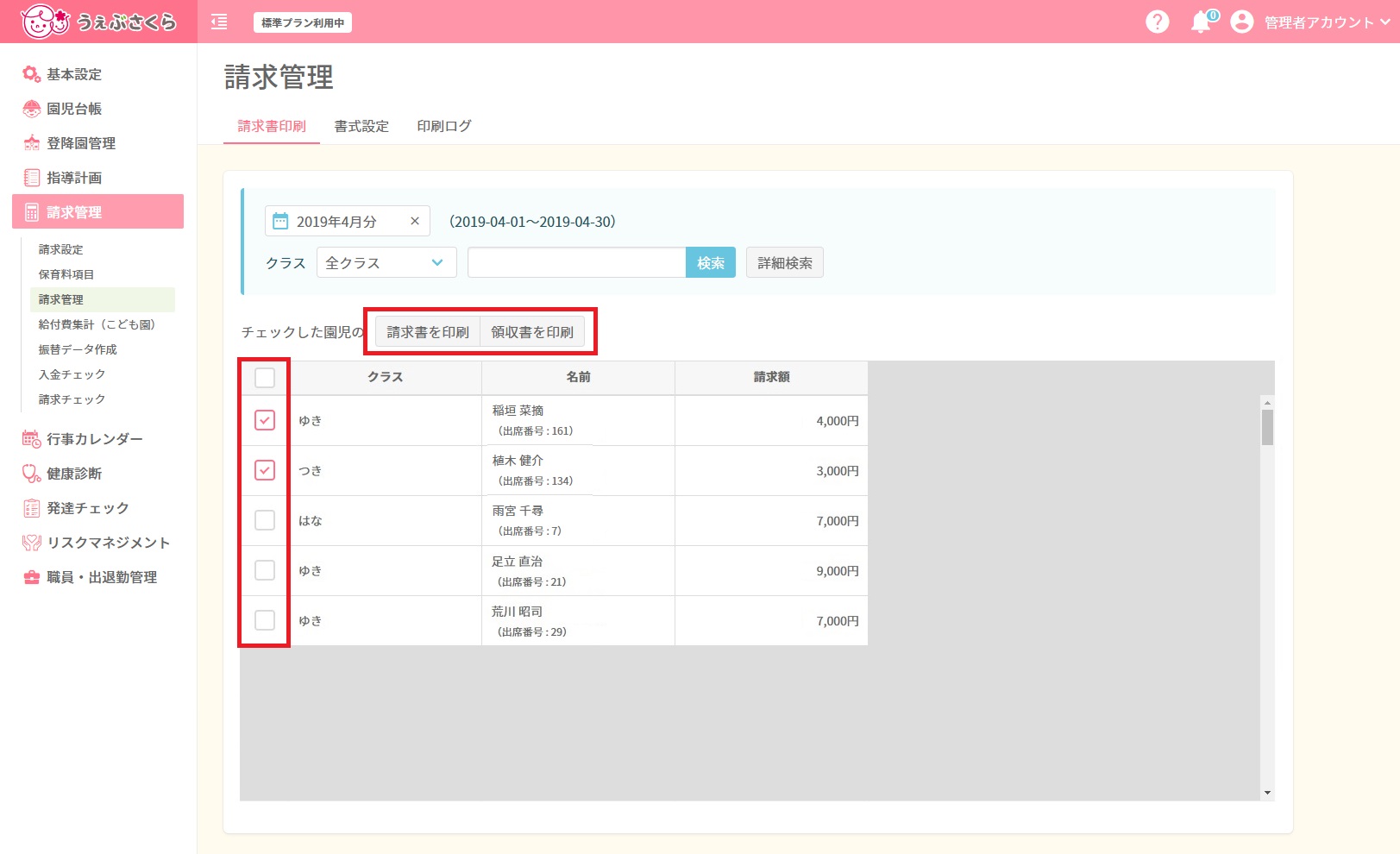Open 請求管理 submenu item
The image size is (1400, 854).
click(x=102, y=299)
